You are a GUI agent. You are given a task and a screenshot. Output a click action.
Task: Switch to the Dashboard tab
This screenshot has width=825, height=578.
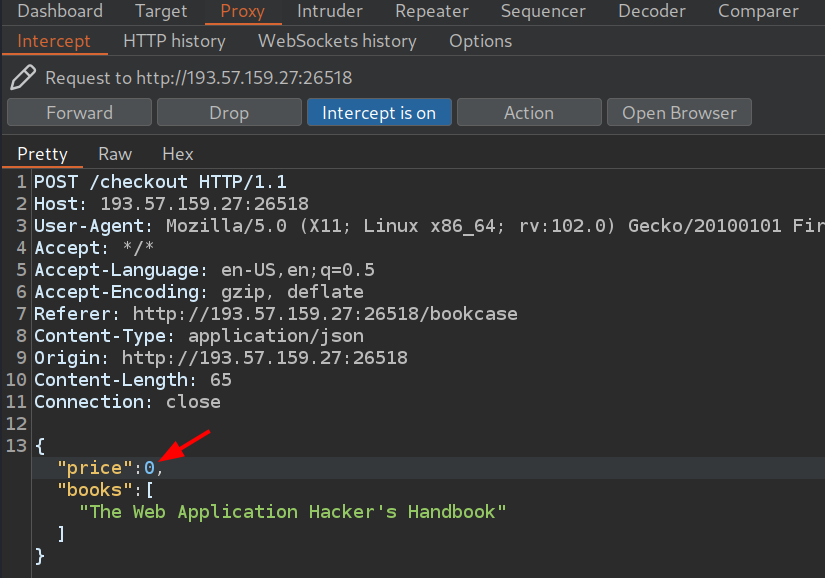[x=60, y=12]
